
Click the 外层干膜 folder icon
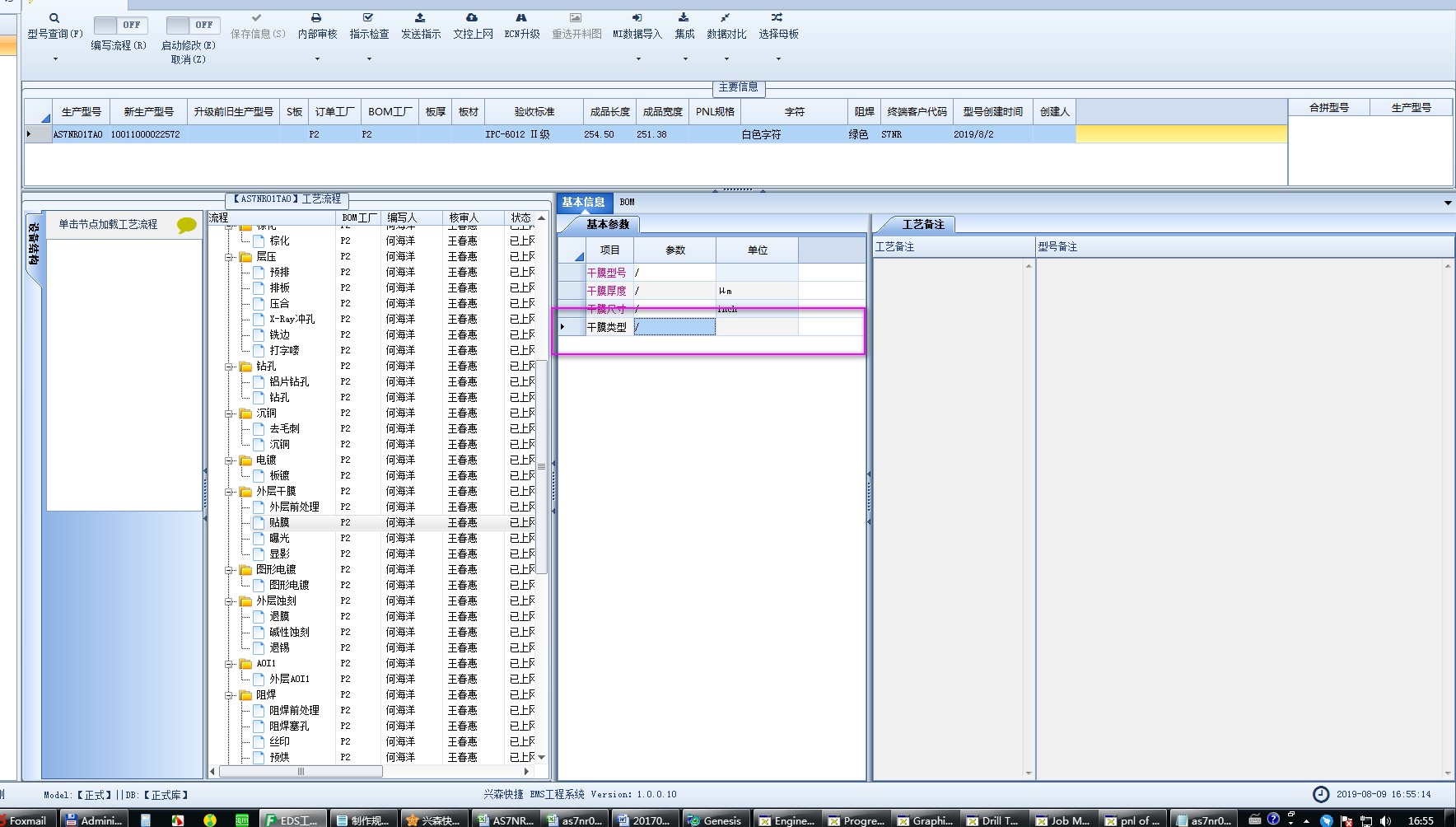click(245, 492)
